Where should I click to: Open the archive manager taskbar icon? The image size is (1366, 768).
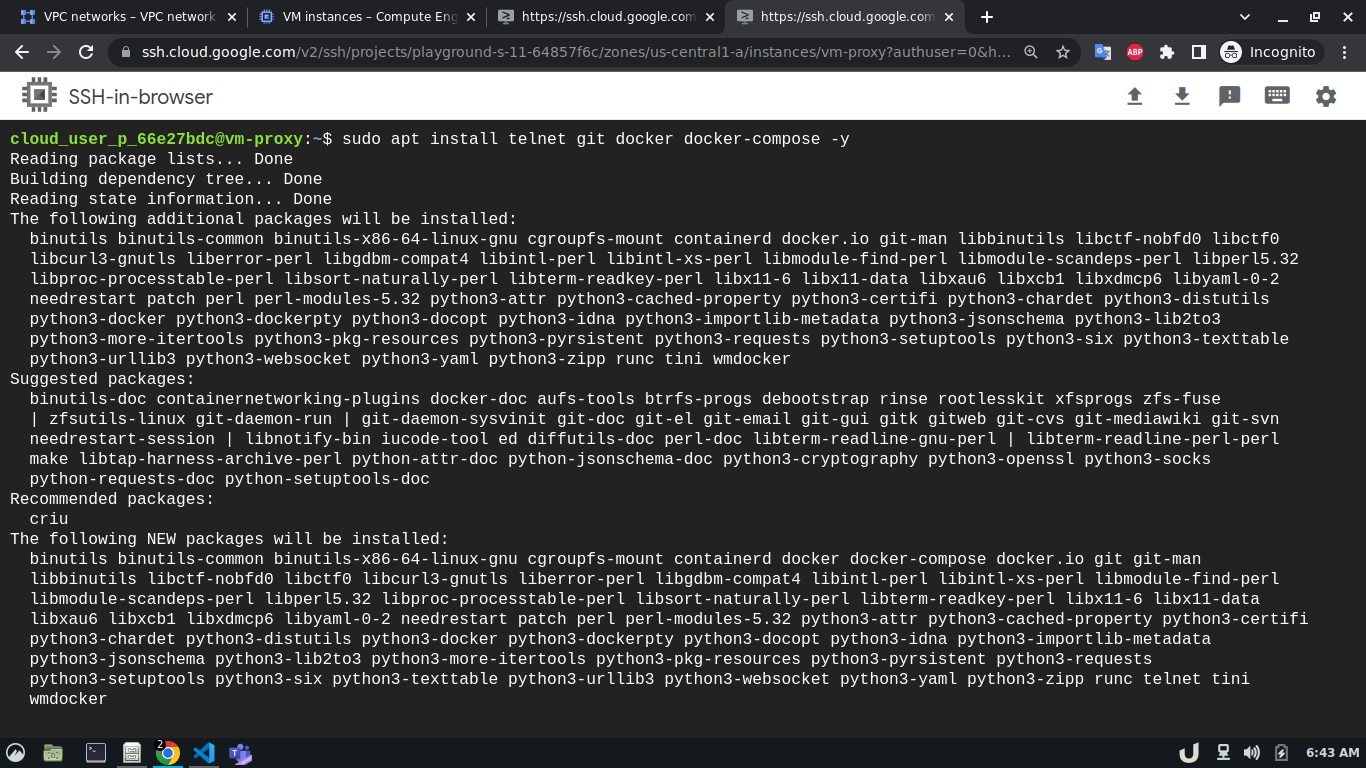[131, 753]
